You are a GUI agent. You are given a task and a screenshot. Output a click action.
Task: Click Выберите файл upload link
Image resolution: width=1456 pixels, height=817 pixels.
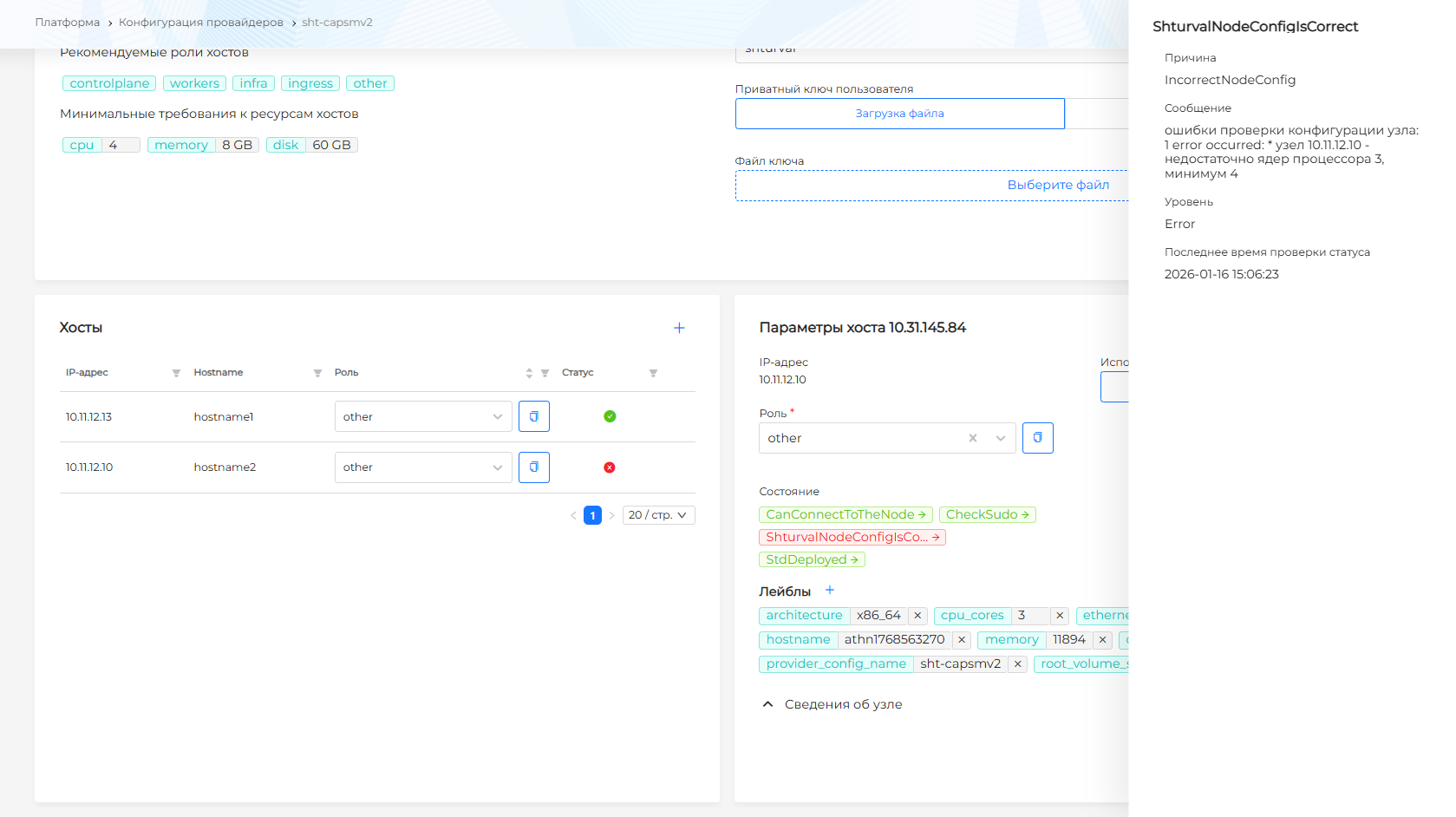(x=1057, y=185)
